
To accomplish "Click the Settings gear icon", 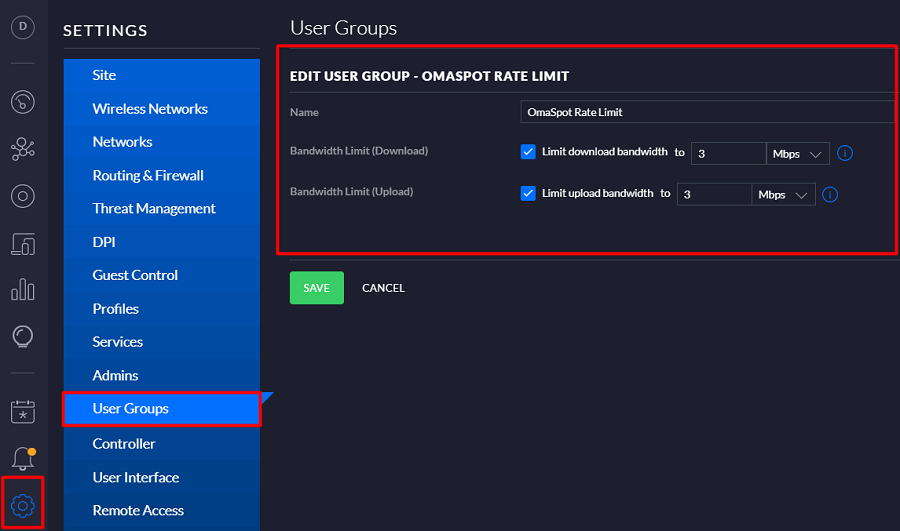I will [22, 504].
